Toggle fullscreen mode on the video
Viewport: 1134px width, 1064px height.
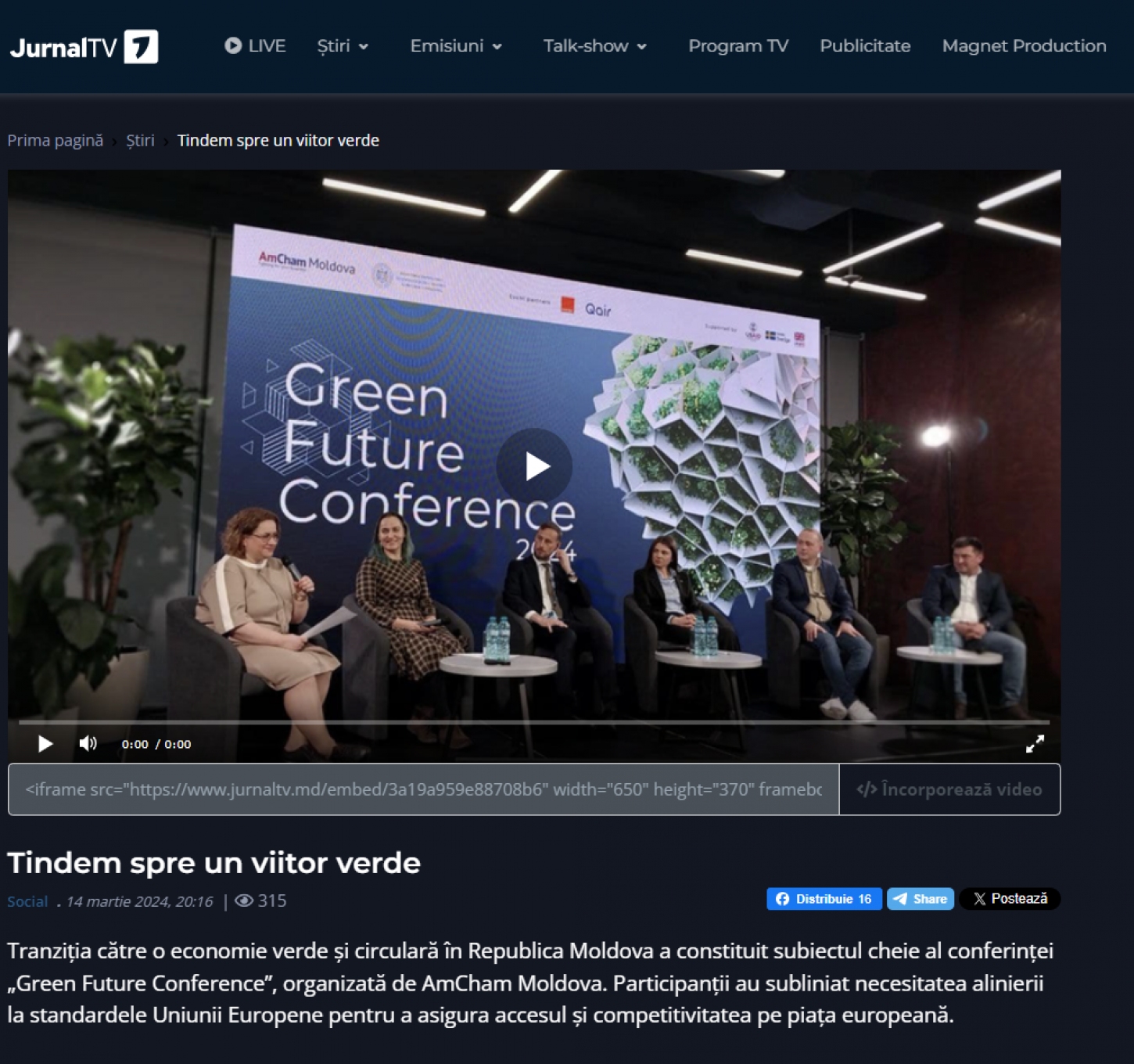(x=1035, y=744)
